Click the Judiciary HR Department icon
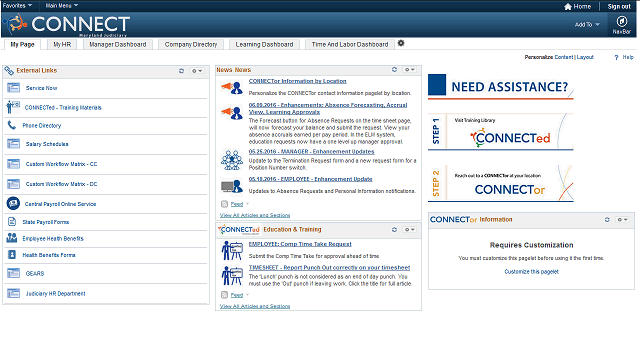The height and width of the screenshot is (360, 640). click(13, 293)
